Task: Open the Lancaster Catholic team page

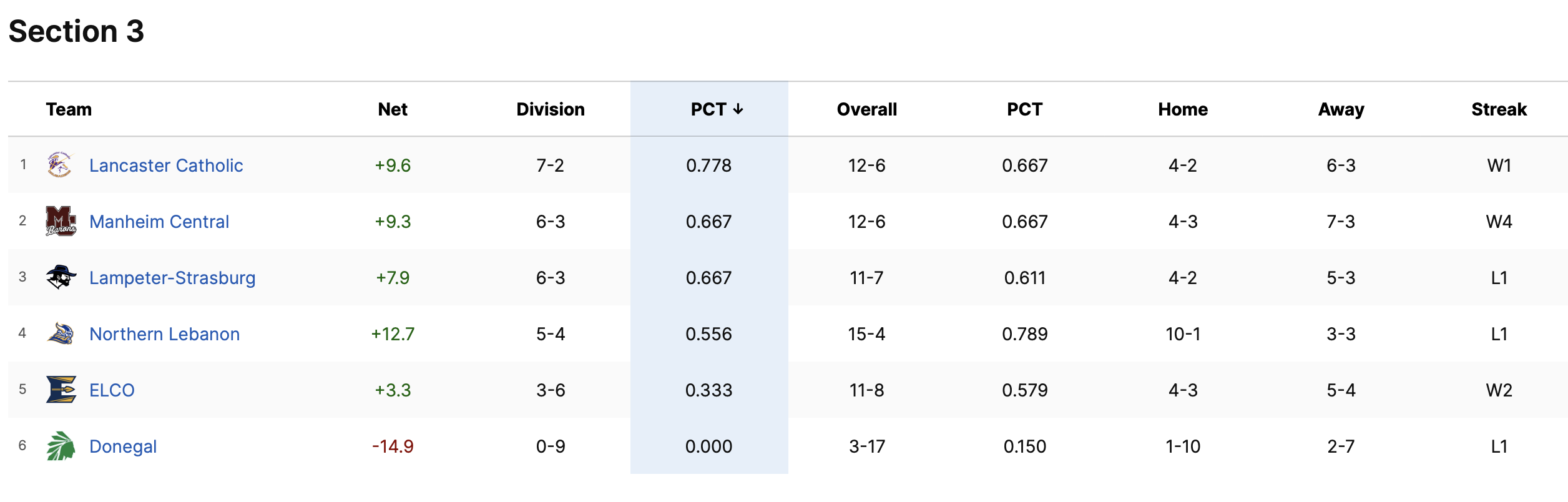Action: point(166,165)
